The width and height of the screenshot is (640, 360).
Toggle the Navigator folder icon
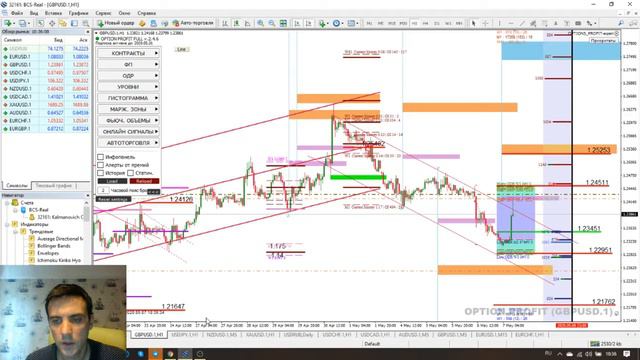pyautogui.click(x=63, y=23)
